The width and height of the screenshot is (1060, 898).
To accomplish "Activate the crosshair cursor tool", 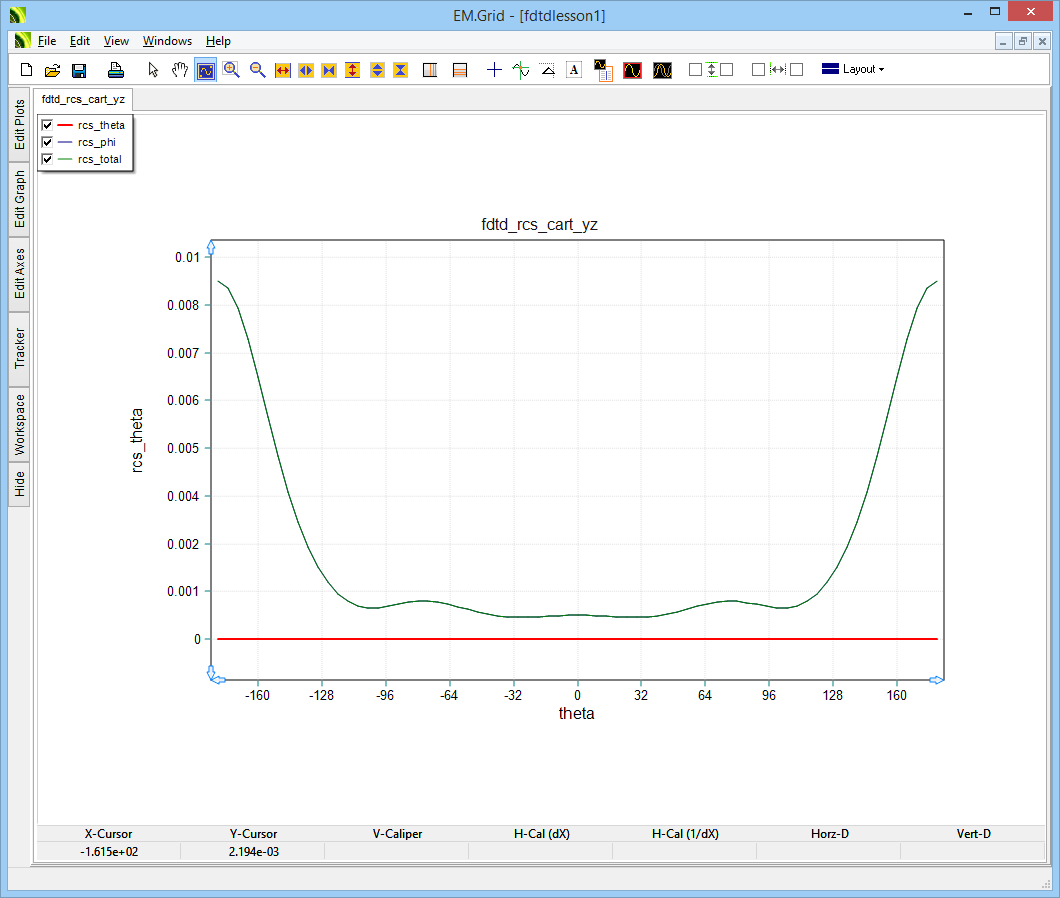I will [494, 70].
